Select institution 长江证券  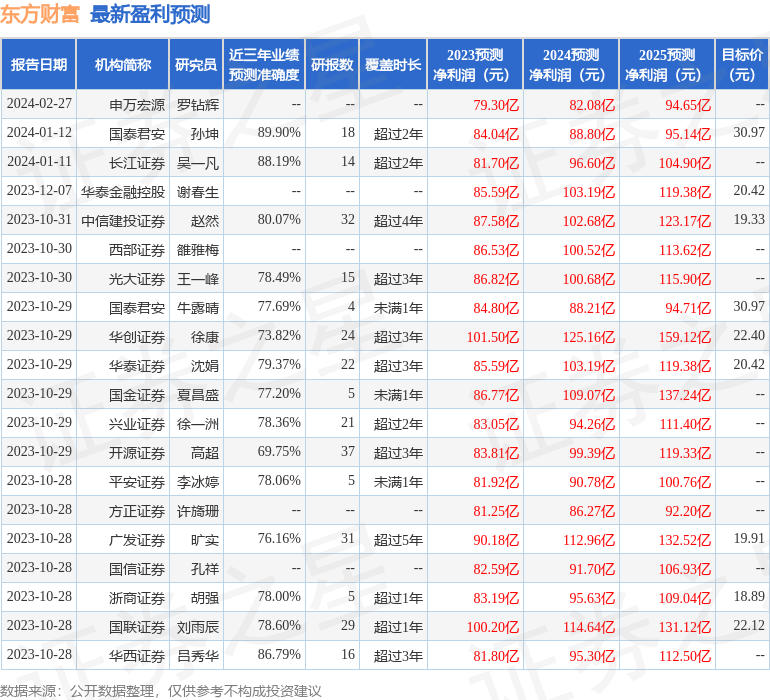tap(137, 163)
